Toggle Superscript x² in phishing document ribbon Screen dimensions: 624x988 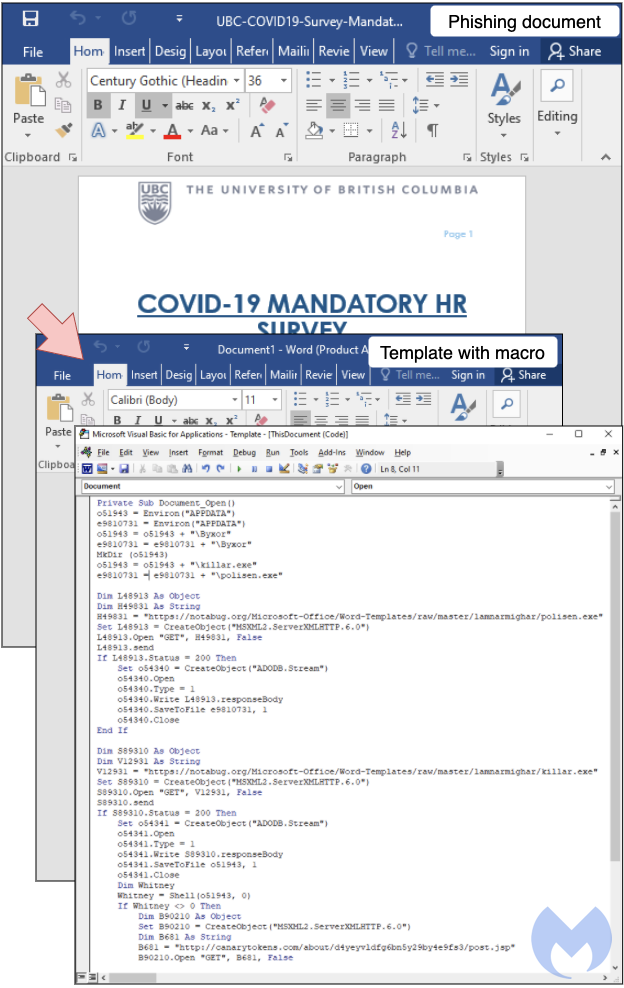(233, 105)
